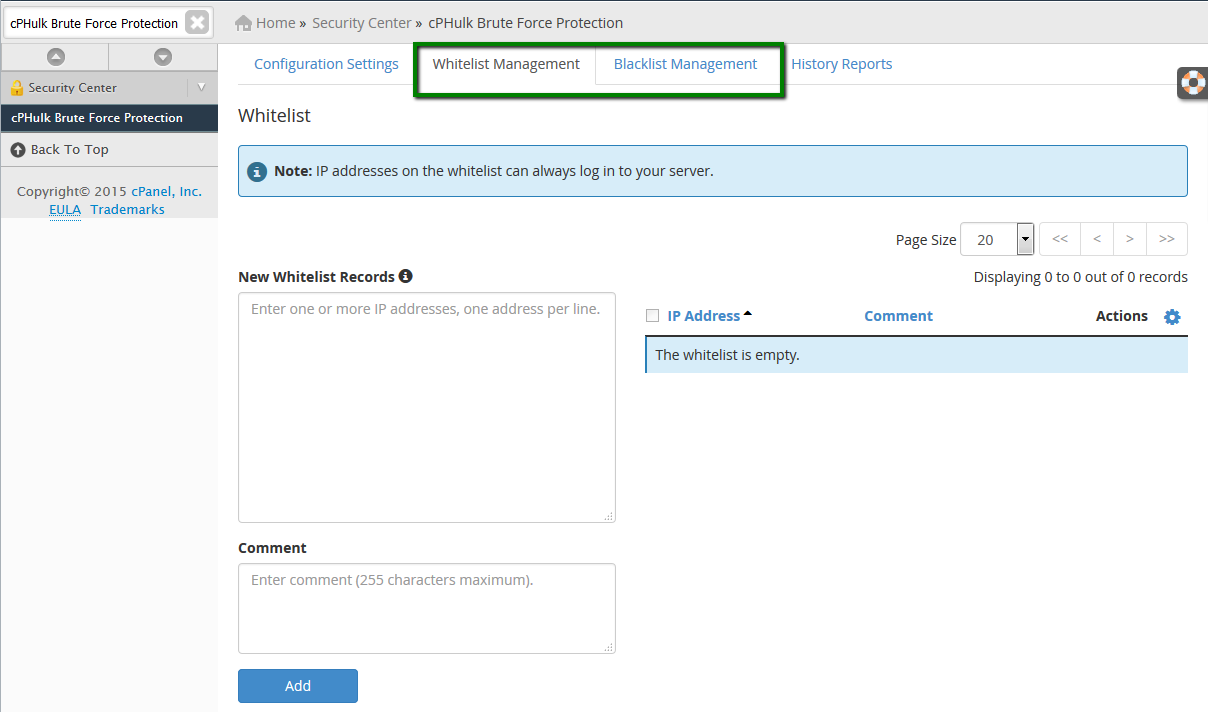Open the table settings gear icon
1208x712 pixels.
tap(1172, 317)
